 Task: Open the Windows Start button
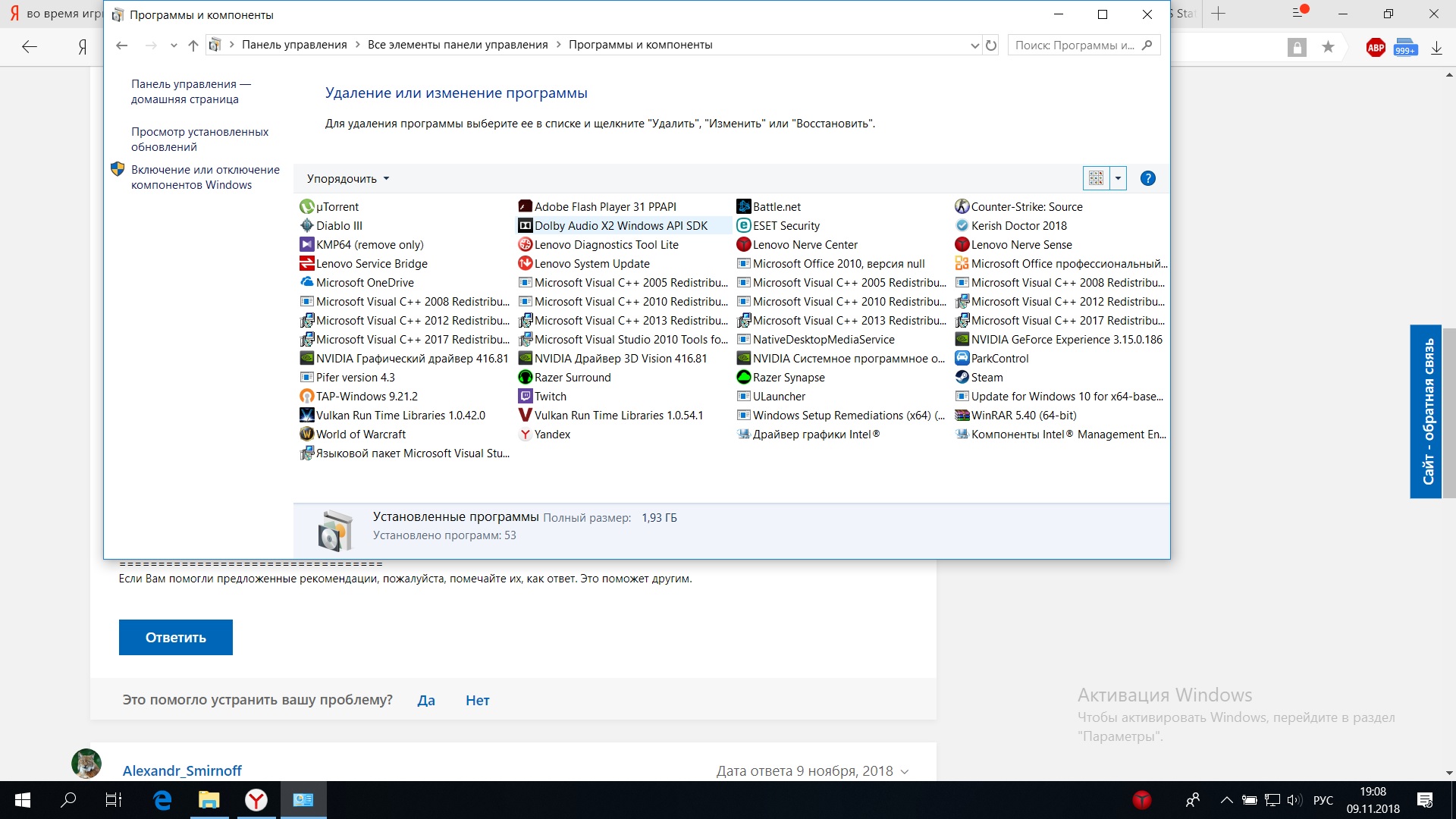23,800
